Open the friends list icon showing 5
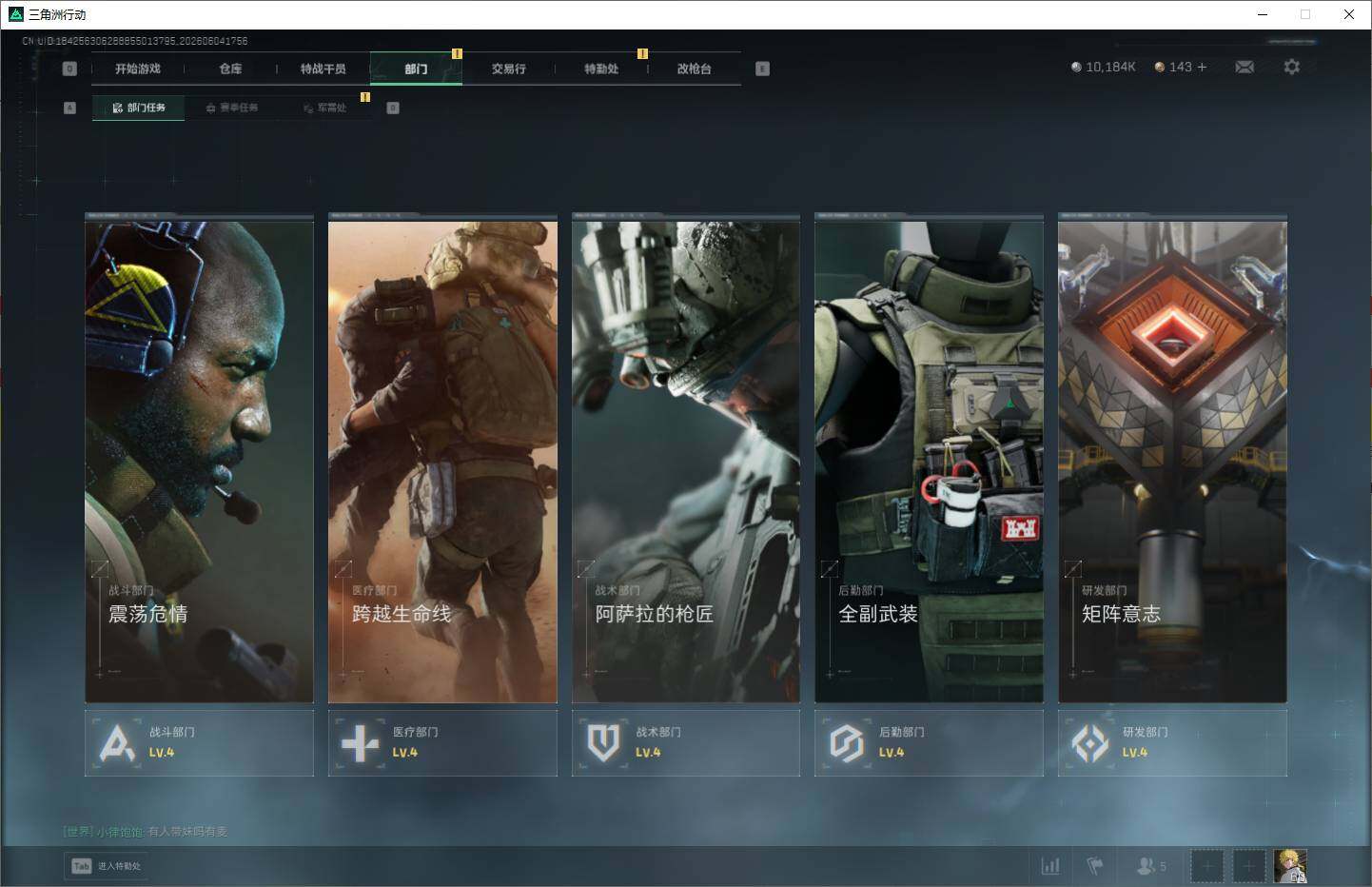1372x887 pixels. pyautogui.click(x=1151, y=866)
